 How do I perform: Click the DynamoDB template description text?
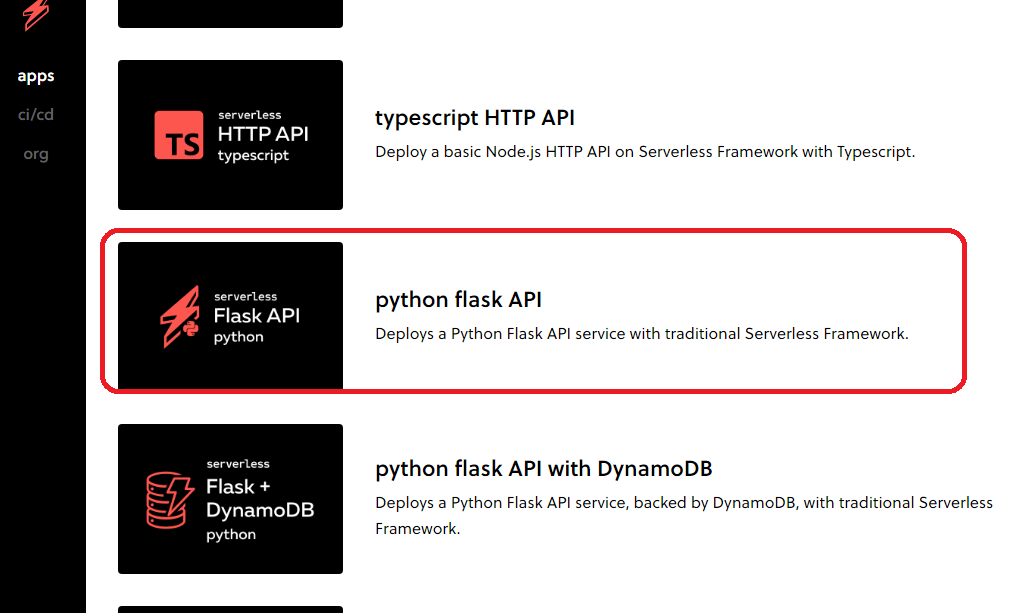point(684,515)
